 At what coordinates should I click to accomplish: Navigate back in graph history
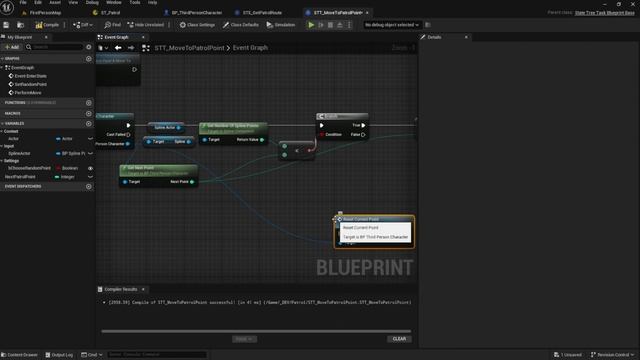tap(118, 48)
